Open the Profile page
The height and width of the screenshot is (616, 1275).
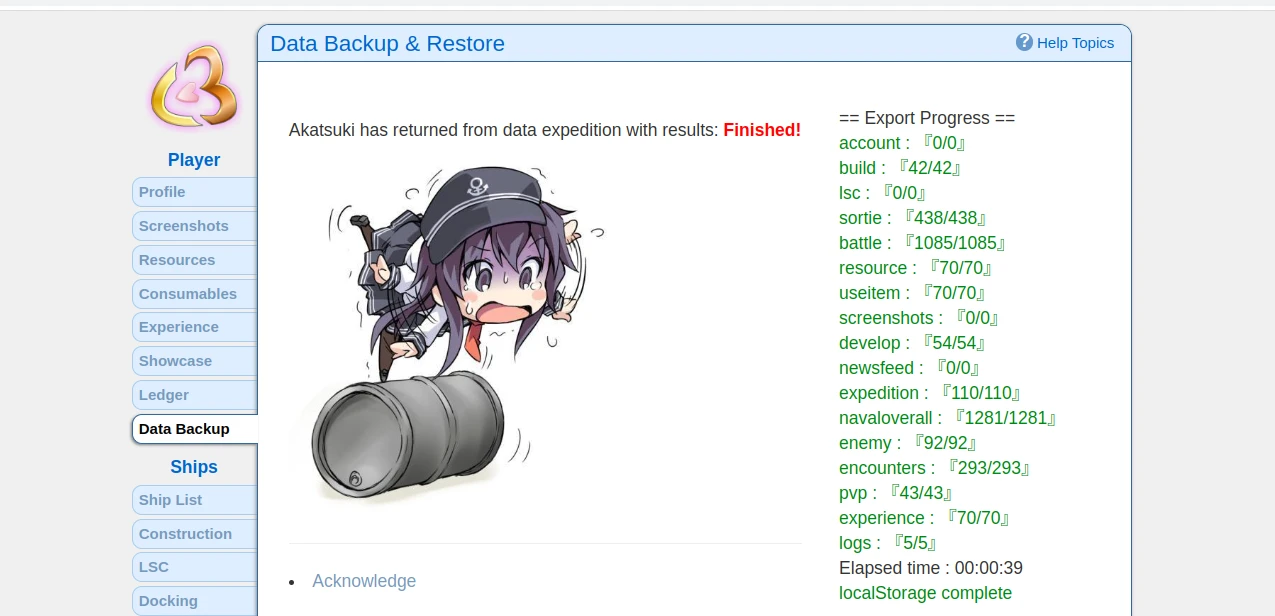click(195, 192)
